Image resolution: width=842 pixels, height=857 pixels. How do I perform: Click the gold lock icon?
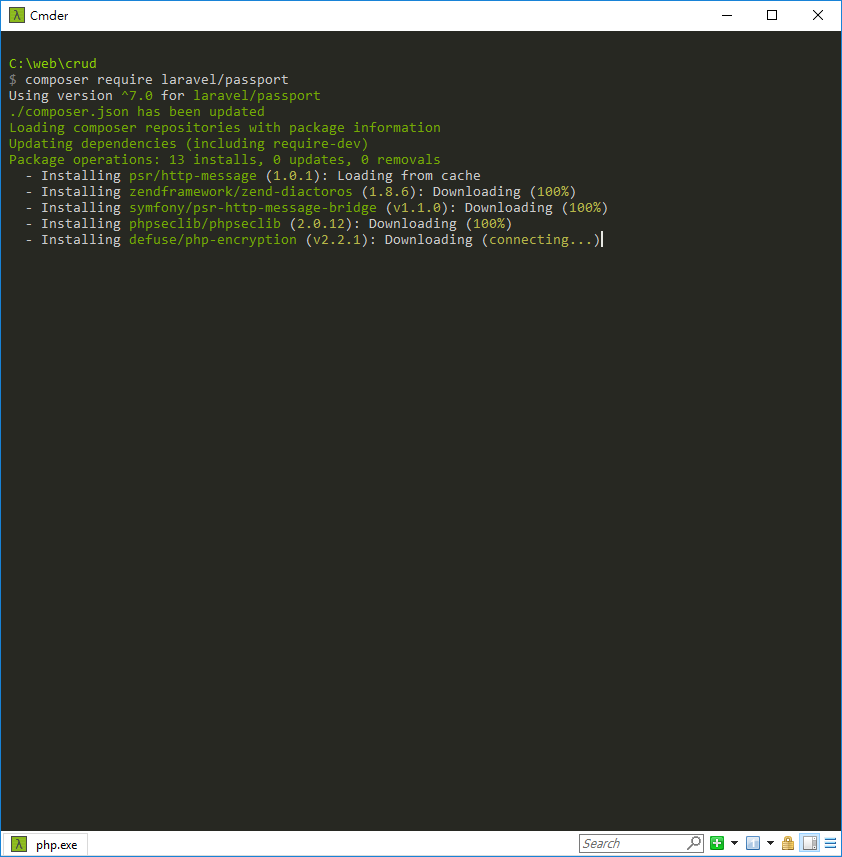788,843
